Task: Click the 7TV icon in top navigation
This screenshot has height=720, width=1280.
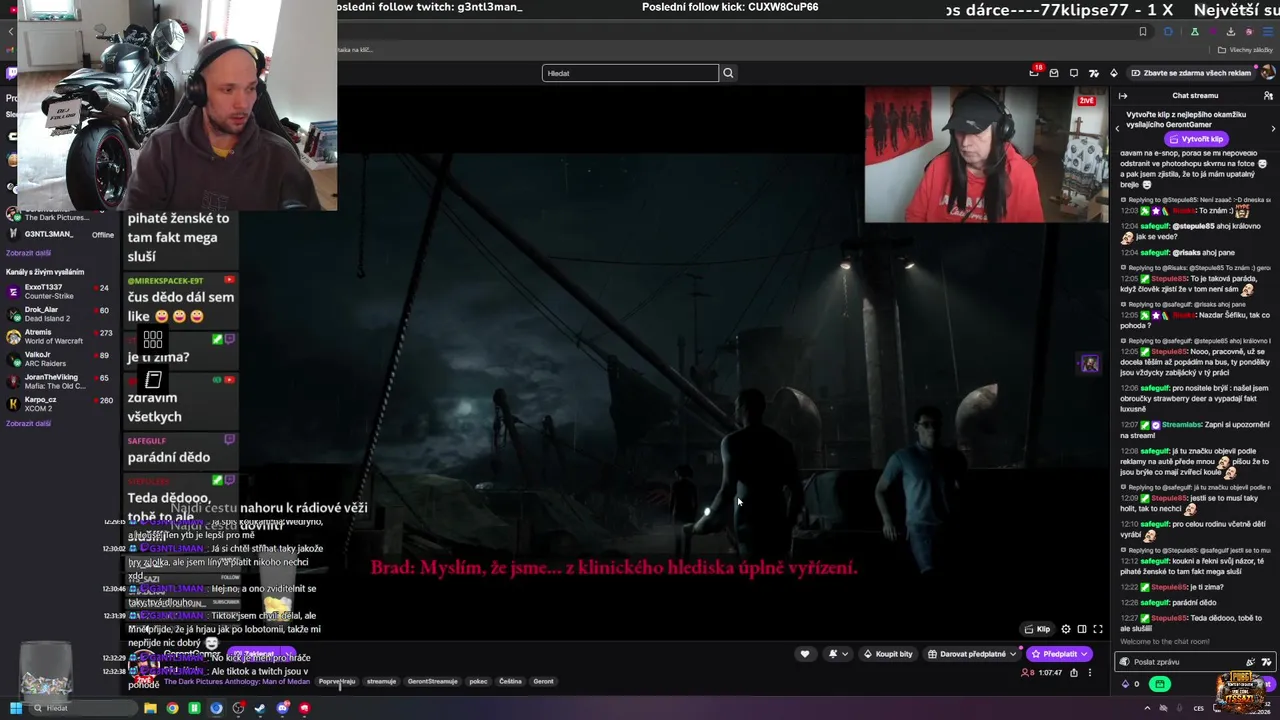Action: click(x=1094, y=73)
